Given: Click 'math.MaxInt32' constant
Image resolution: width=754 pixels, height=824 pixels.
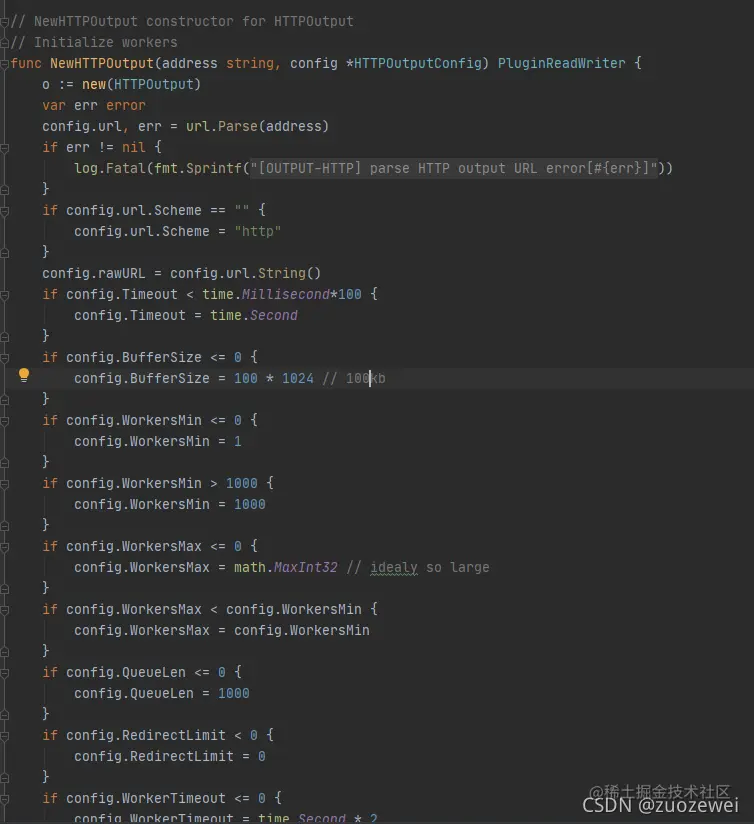Looking at the screenshot, I should [x=286, y=568].
